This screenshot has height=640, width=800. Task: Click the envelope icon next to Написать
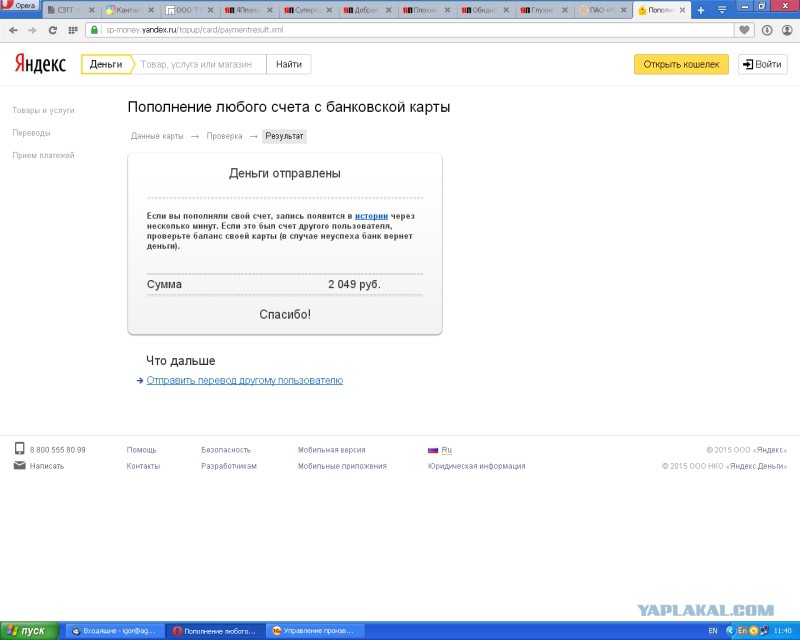click(19, 465)
